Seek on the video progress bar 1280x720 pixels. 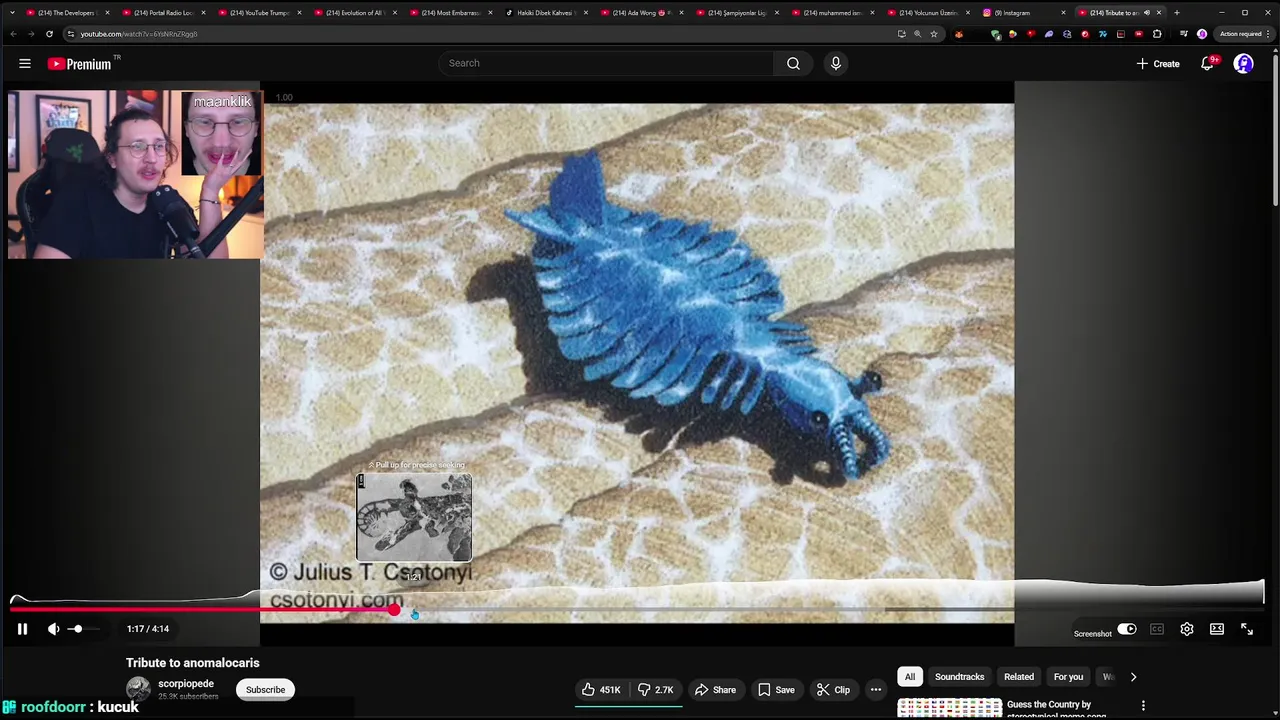(637, 609)
